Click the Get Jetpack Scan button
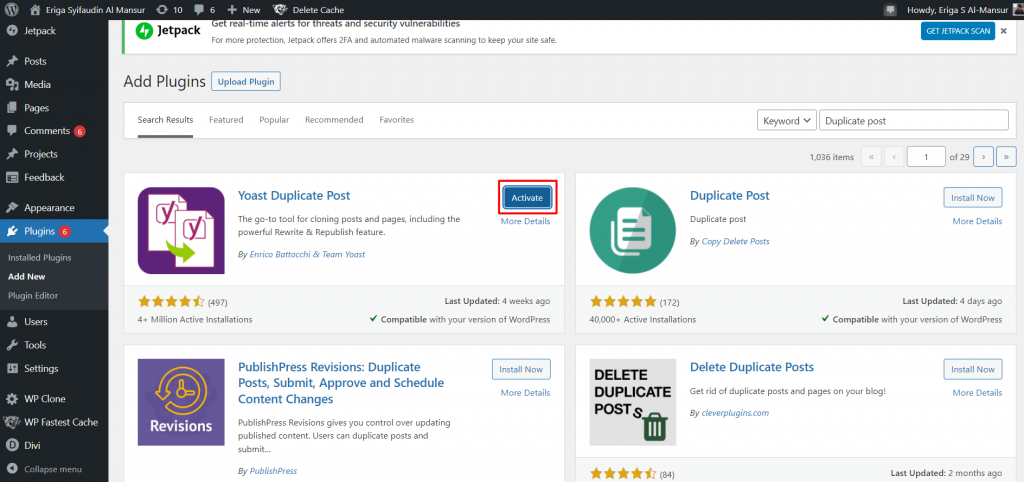This screenshot has width=1024, height=482. click(957, 31)
